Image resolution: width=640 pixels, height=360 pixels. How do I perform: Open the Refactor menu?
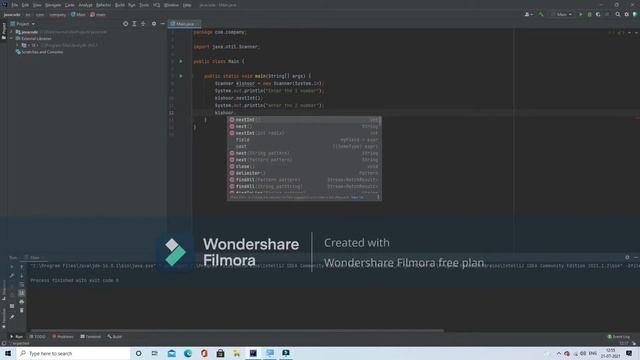pyautogui.click(x=103, y=5)
